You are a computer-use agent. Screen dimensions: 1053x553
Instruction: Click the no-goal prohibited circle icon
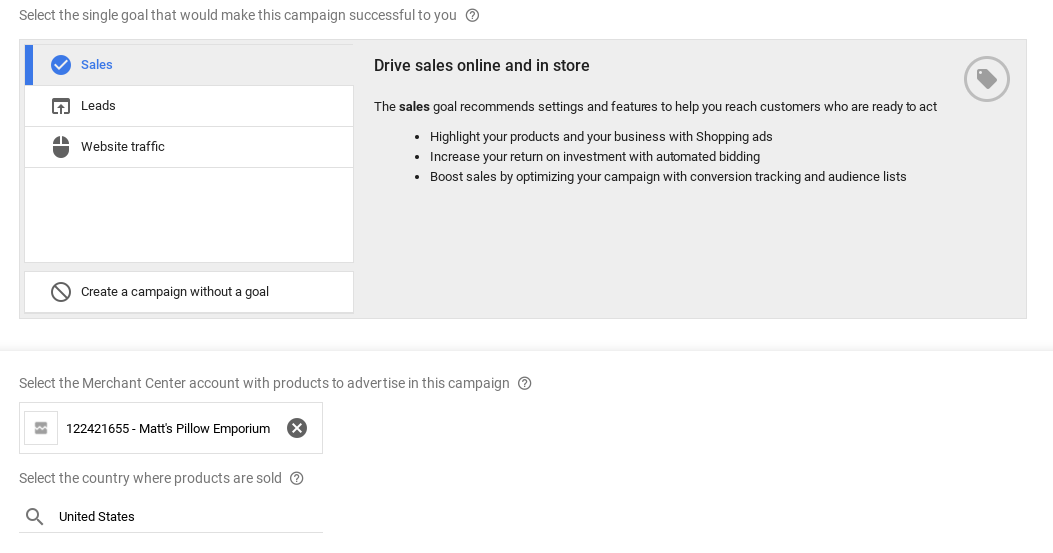[x=61, y=292]
